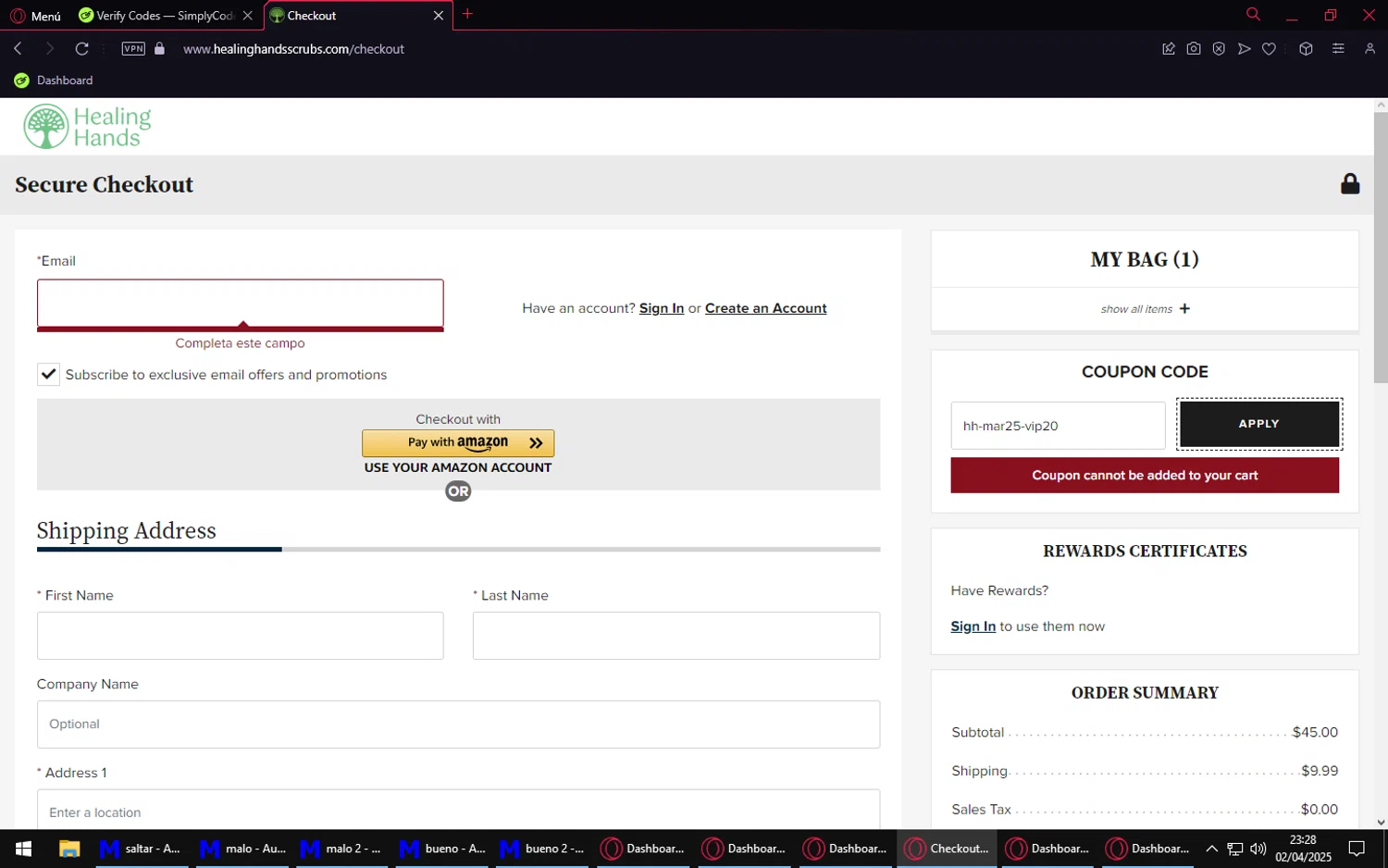
Task: Open the Opera Menú button
Action: tap(35, 16)
